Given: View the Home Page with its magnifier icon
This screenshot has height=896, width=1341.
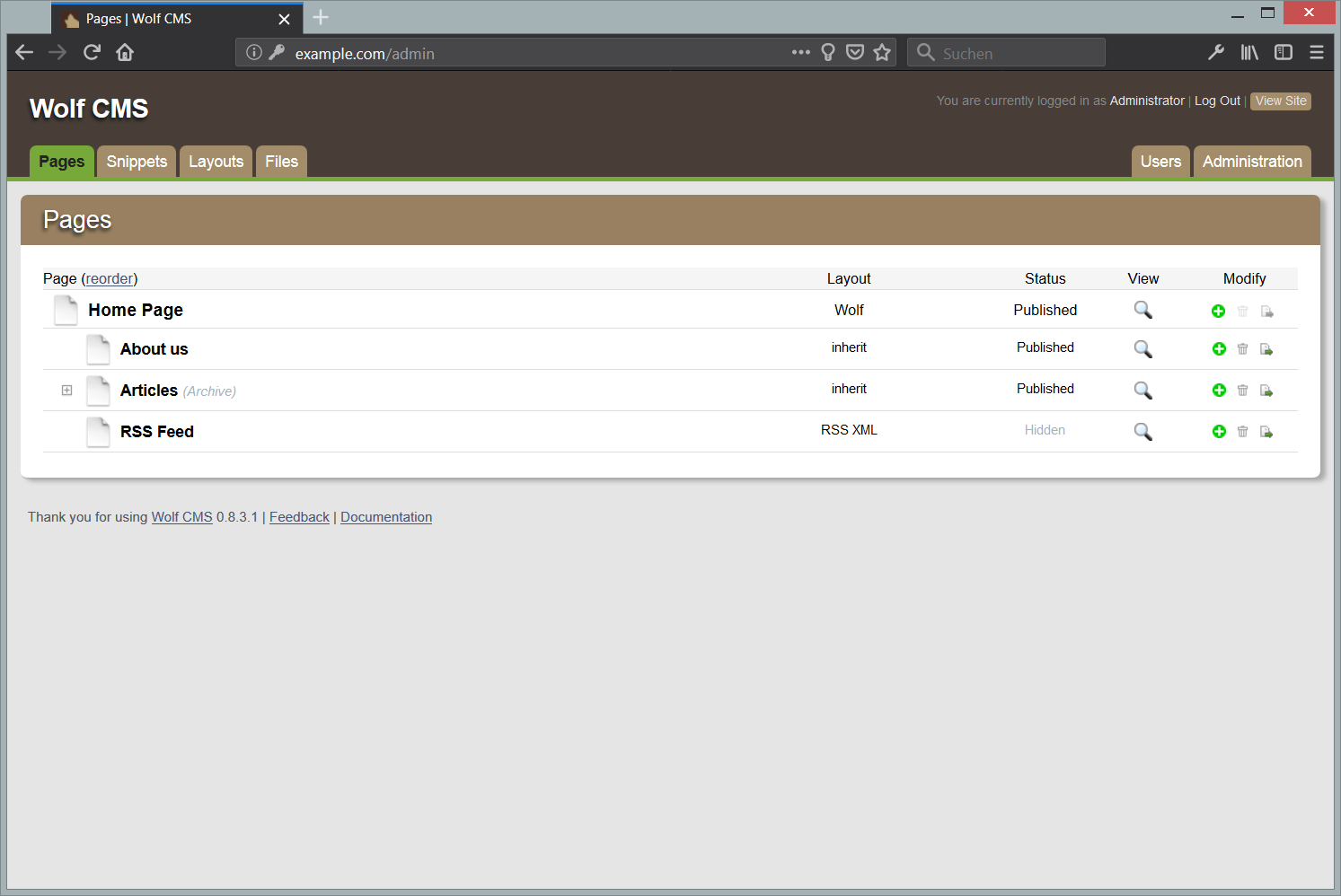Looking at the screenshot, I should click(1142, 310).
